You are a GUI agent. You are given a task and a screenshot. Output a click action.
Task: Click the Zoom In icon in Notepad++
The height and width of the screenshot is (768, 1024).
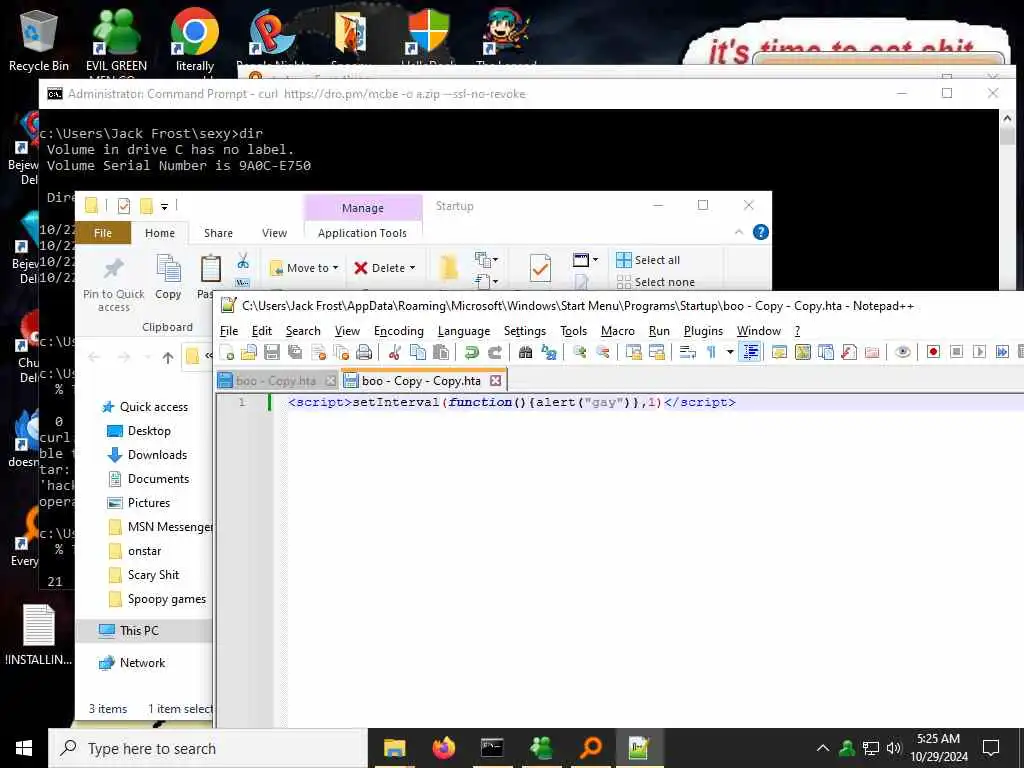click(579, 353)
